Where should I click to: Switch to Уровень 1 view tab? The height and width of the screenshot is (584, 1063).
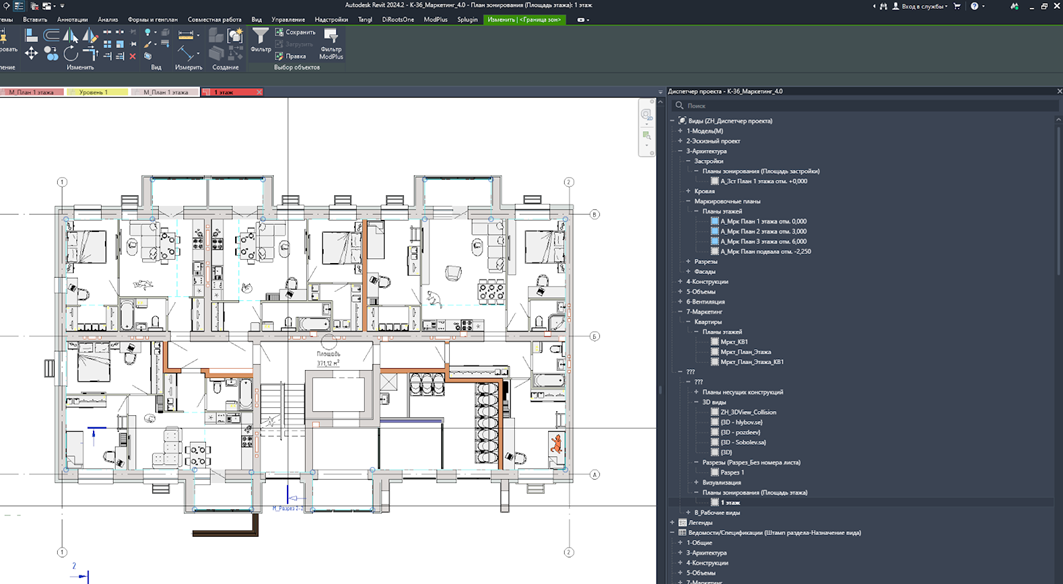pyautogui.click(x=95, y=92)
